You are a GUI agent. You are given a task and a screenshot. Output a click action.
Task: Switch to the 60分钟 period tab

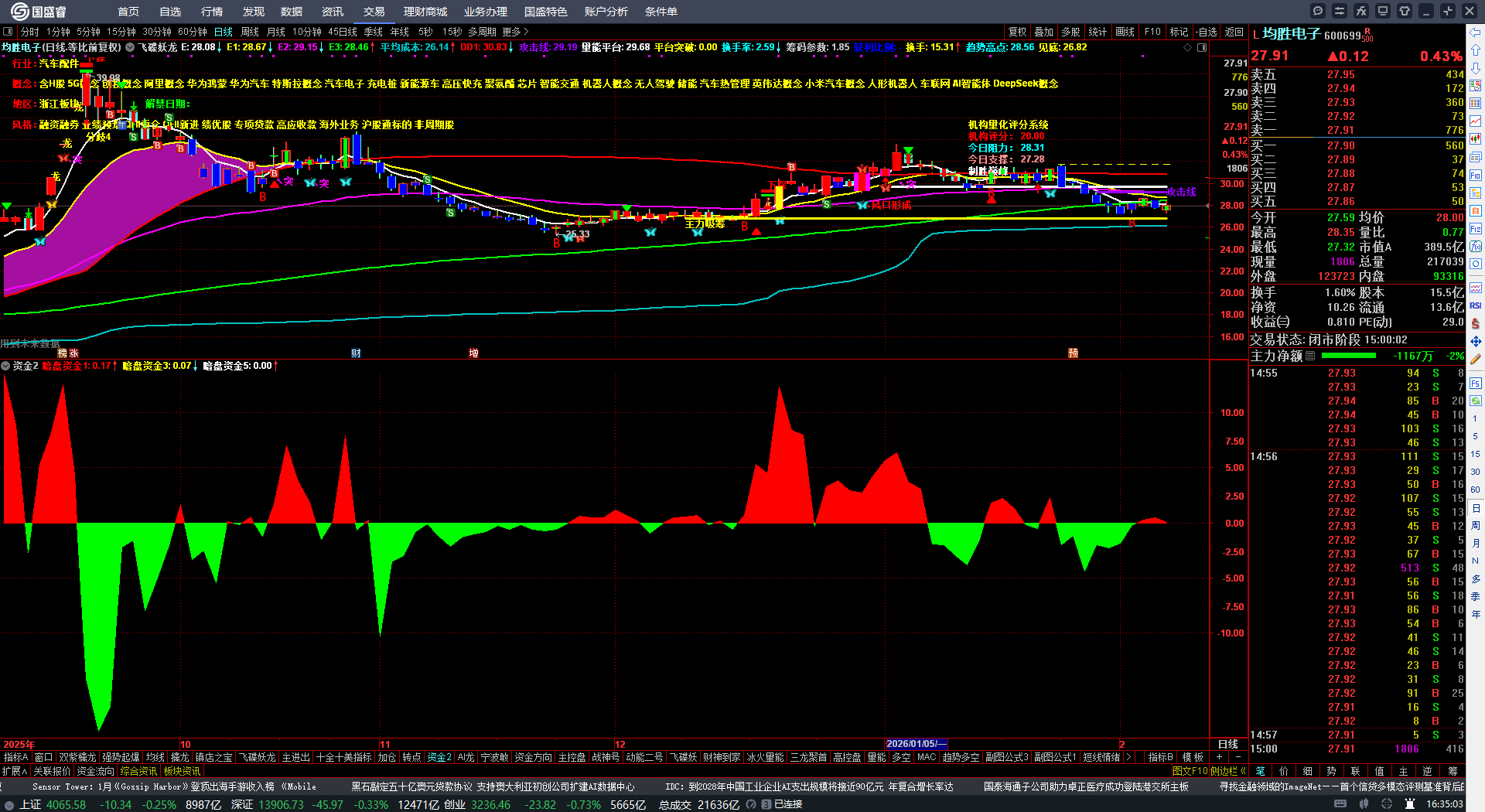193,32
